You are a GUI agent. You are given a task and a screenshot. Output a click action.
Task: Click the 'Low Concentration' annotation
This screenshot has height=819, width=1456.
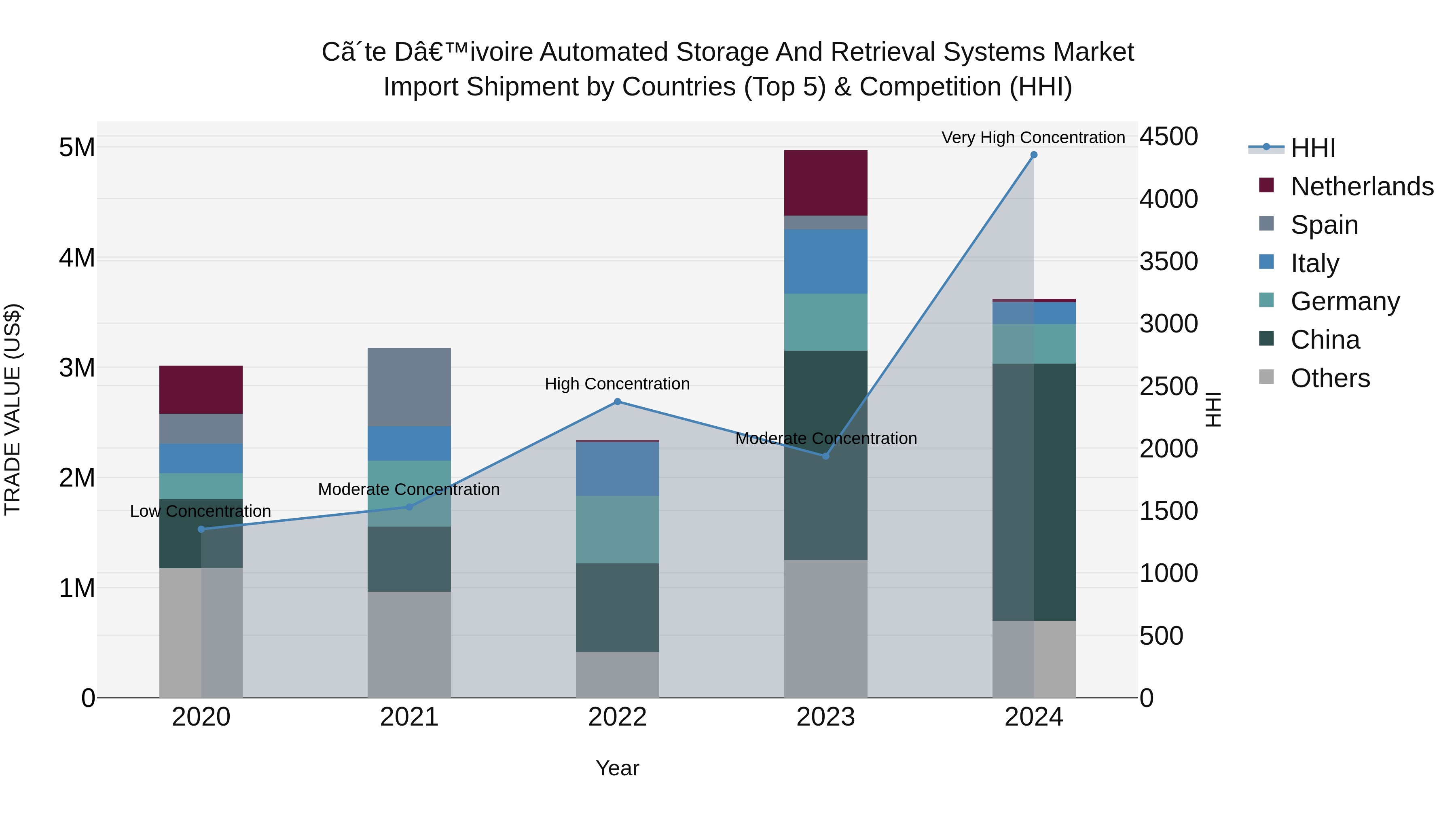tap(201, 511)
